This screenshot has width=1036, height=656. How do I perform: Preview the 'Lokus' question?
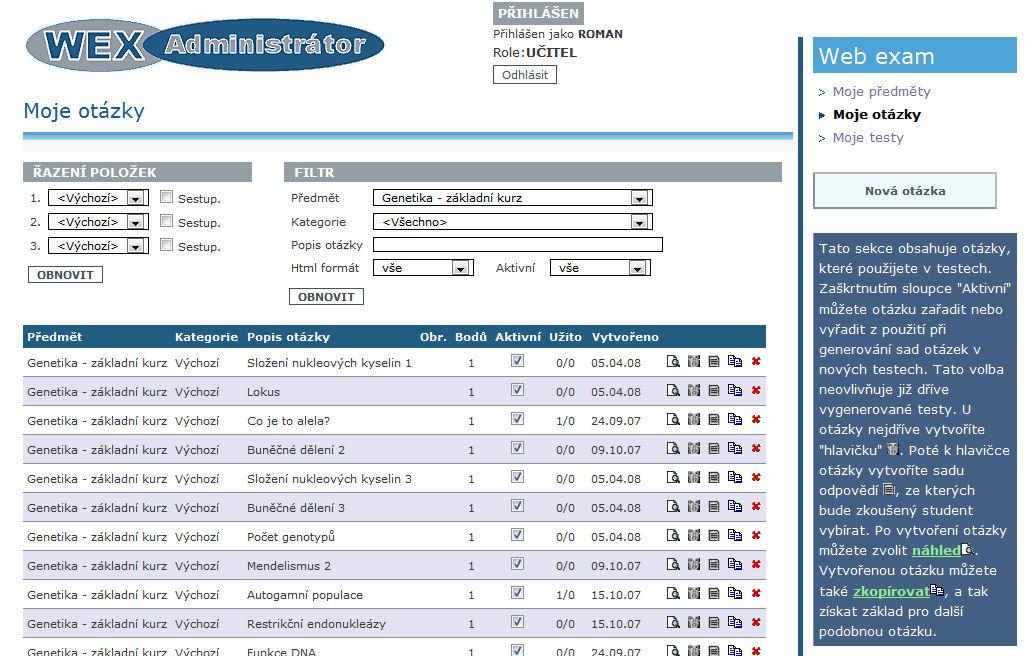(x=673, y=390)
